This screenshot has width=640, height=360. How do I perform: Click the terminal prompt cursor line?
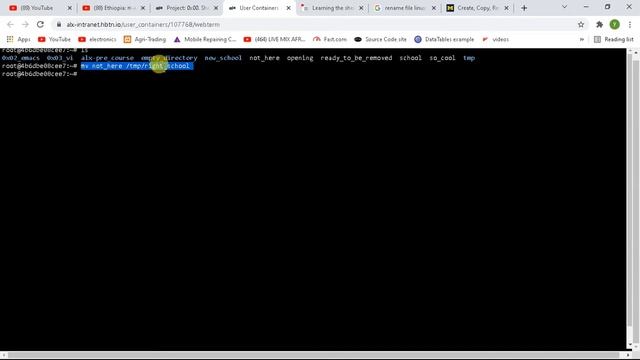(40, 74)
